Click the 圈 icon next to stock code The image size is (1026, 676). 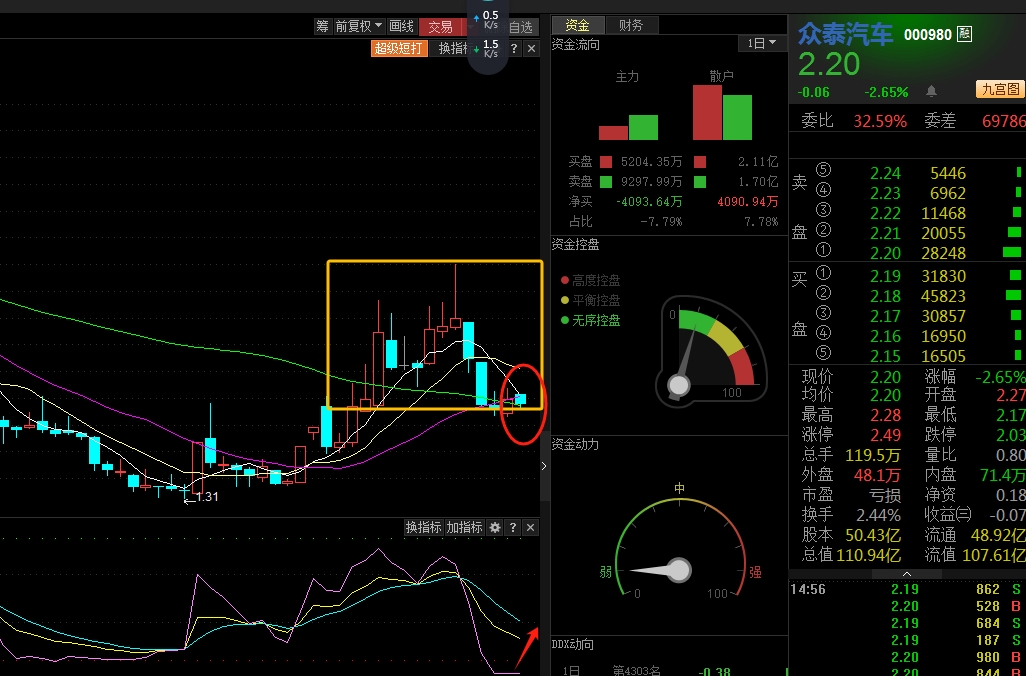[964, 33]
